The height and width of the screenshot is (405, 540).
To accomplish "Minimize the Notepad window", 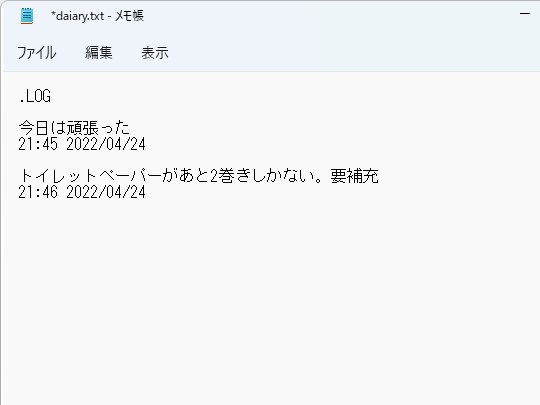I will [x=525, y=14].
